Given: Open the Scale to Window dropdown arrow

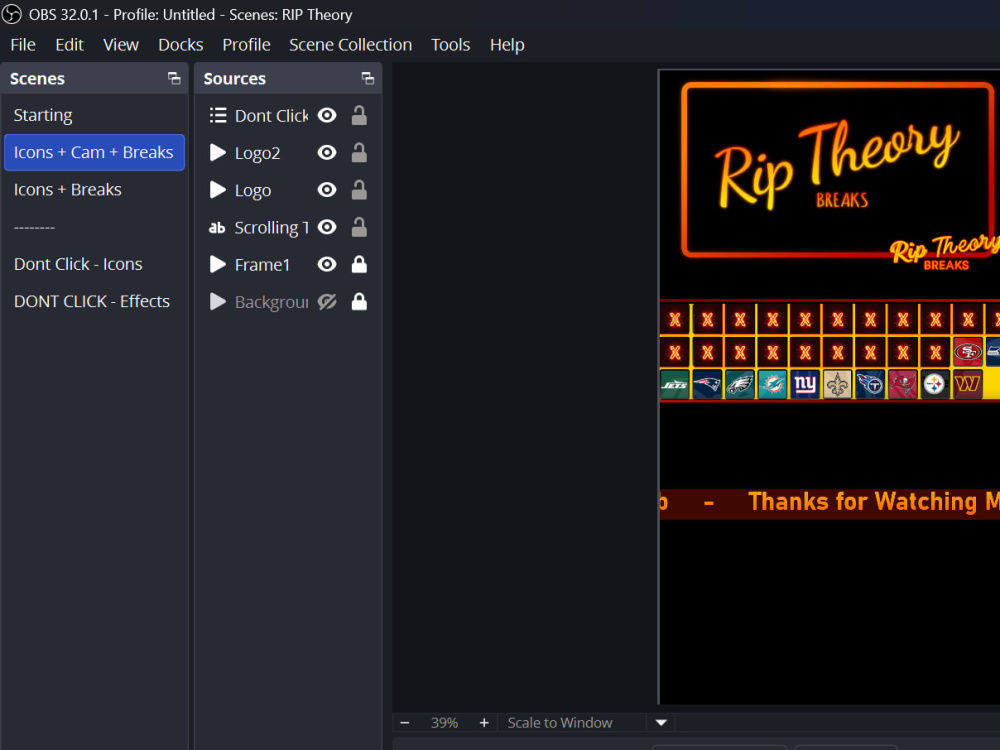Looking at the screenshot, I should 661,723.
